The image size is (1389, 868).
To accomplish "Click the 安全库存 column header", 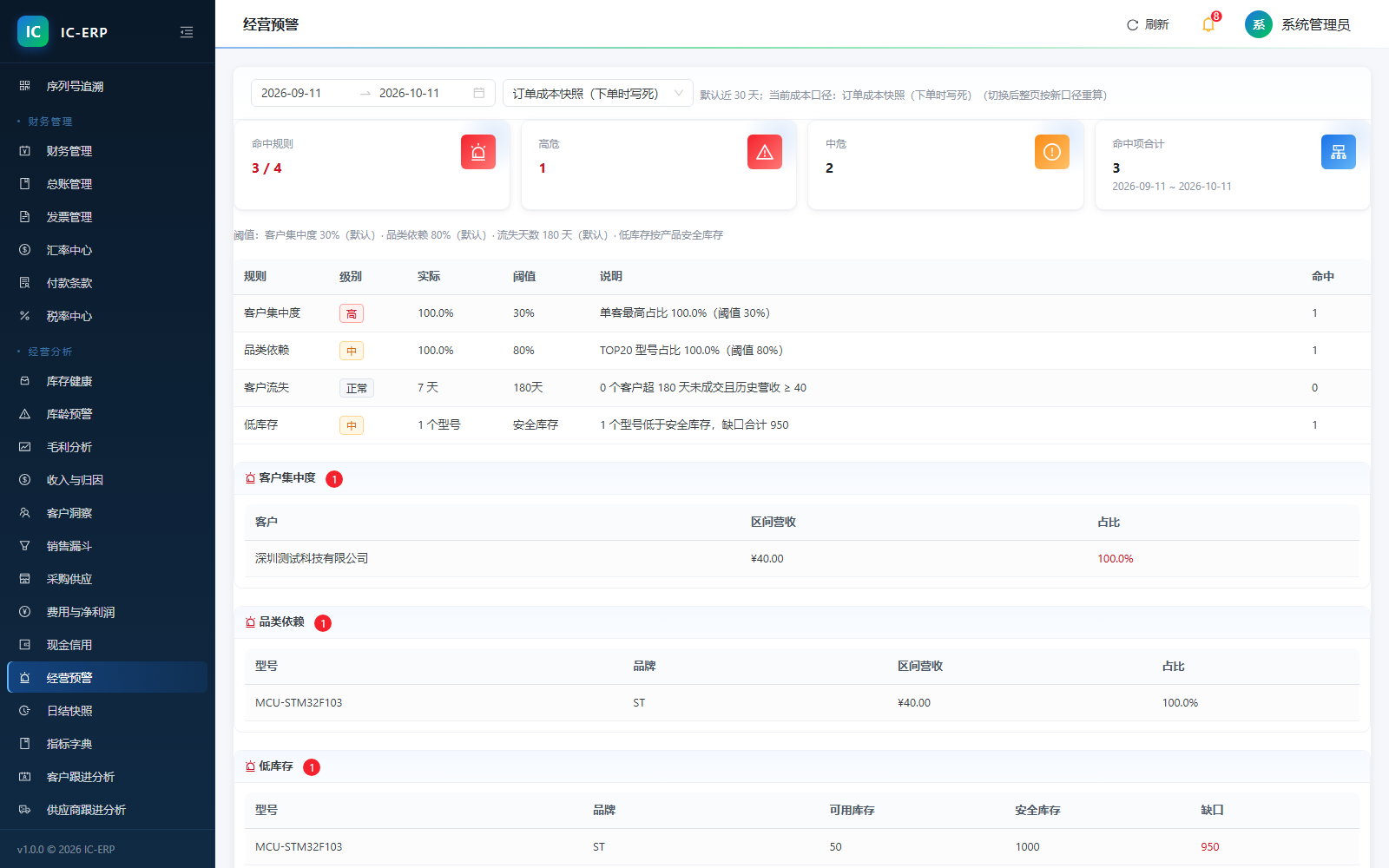I will coord(1037,810).
